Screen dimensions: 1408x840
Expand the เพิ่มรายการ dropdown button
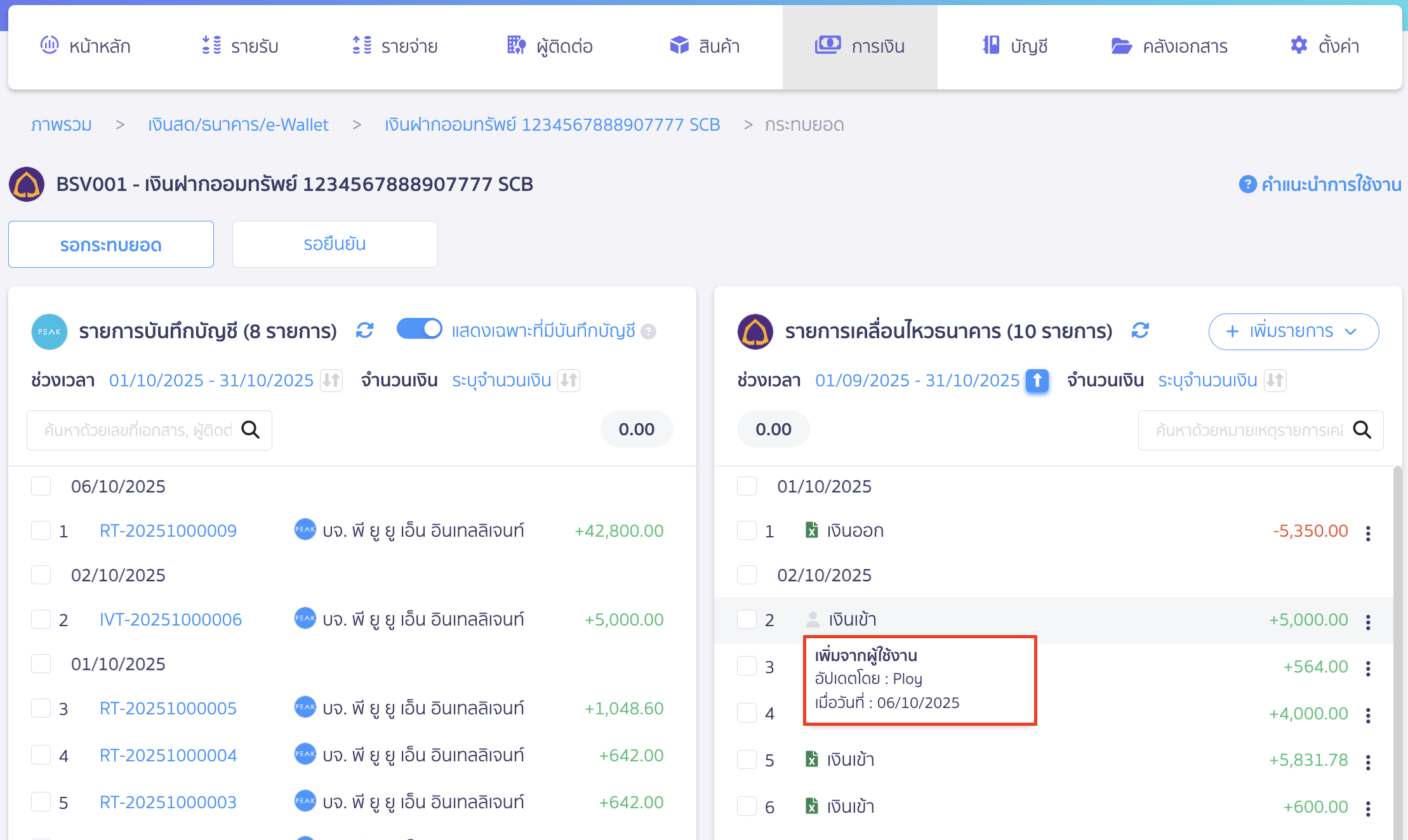[1293, 331]
